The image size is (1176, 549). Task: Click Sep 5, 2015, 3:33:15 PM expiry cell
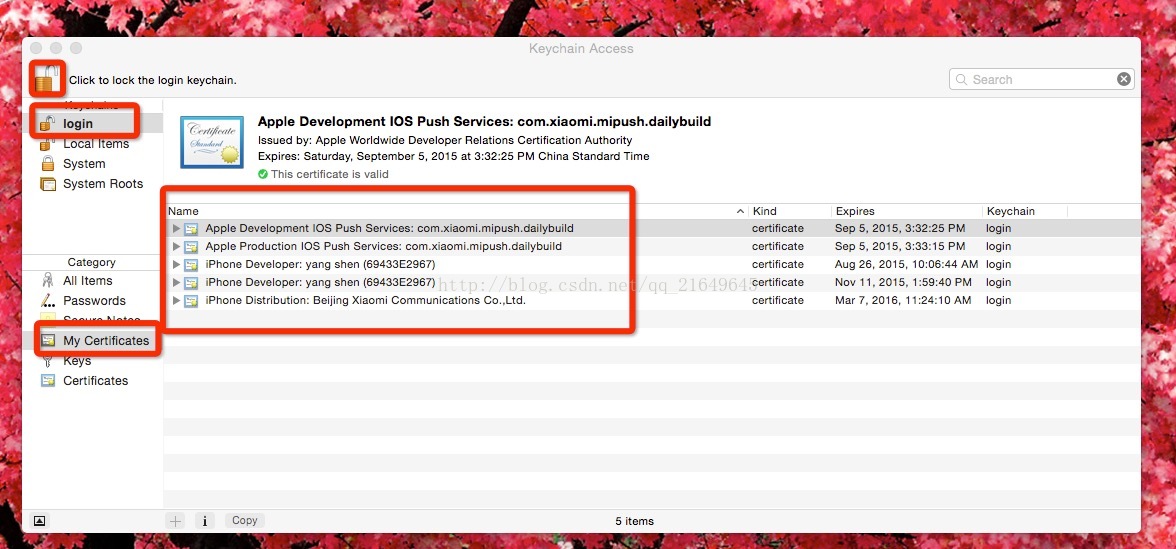[900, 246]
